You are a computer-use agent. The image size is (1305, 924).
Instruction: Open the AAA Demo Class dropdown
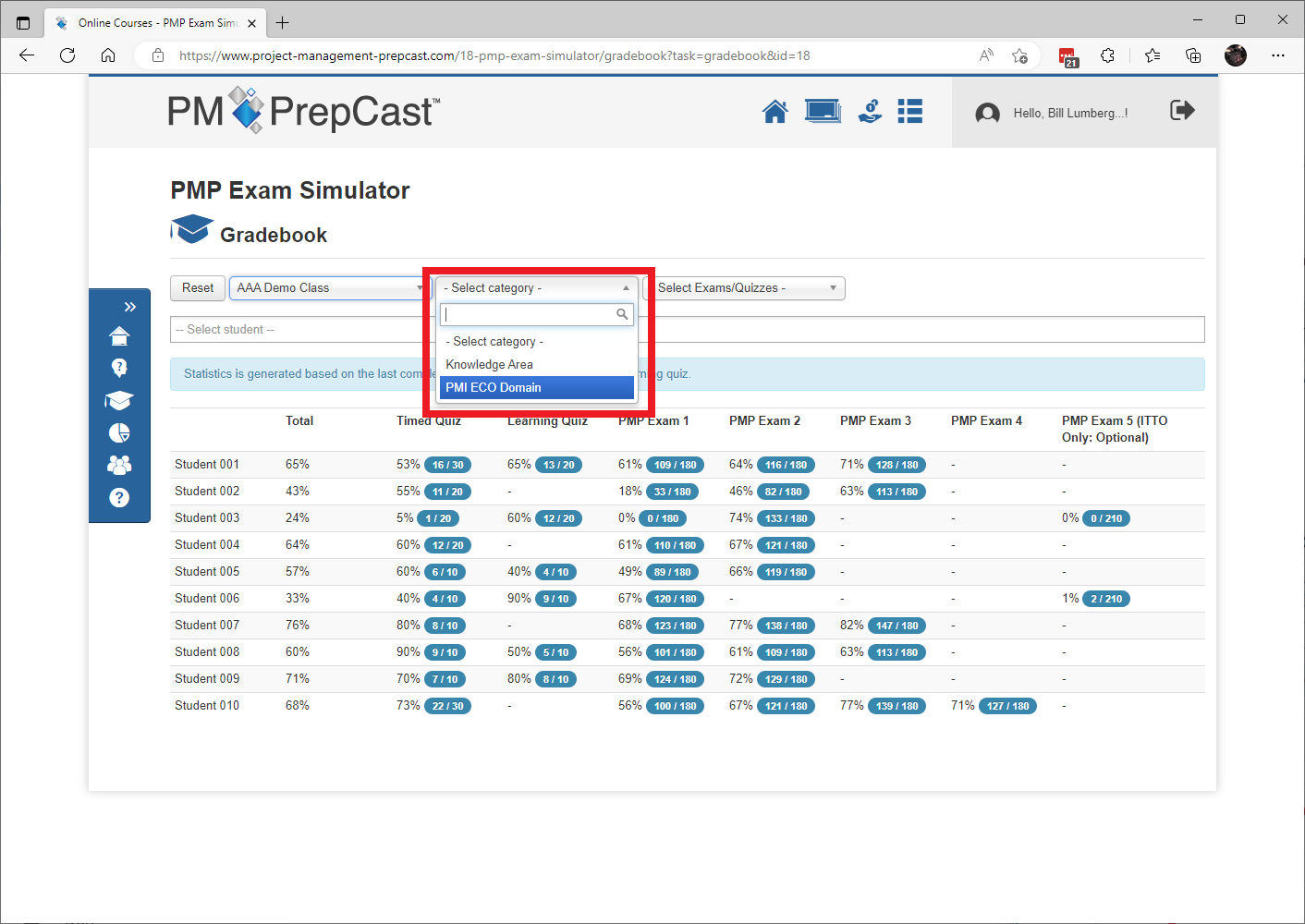point(330,288)
